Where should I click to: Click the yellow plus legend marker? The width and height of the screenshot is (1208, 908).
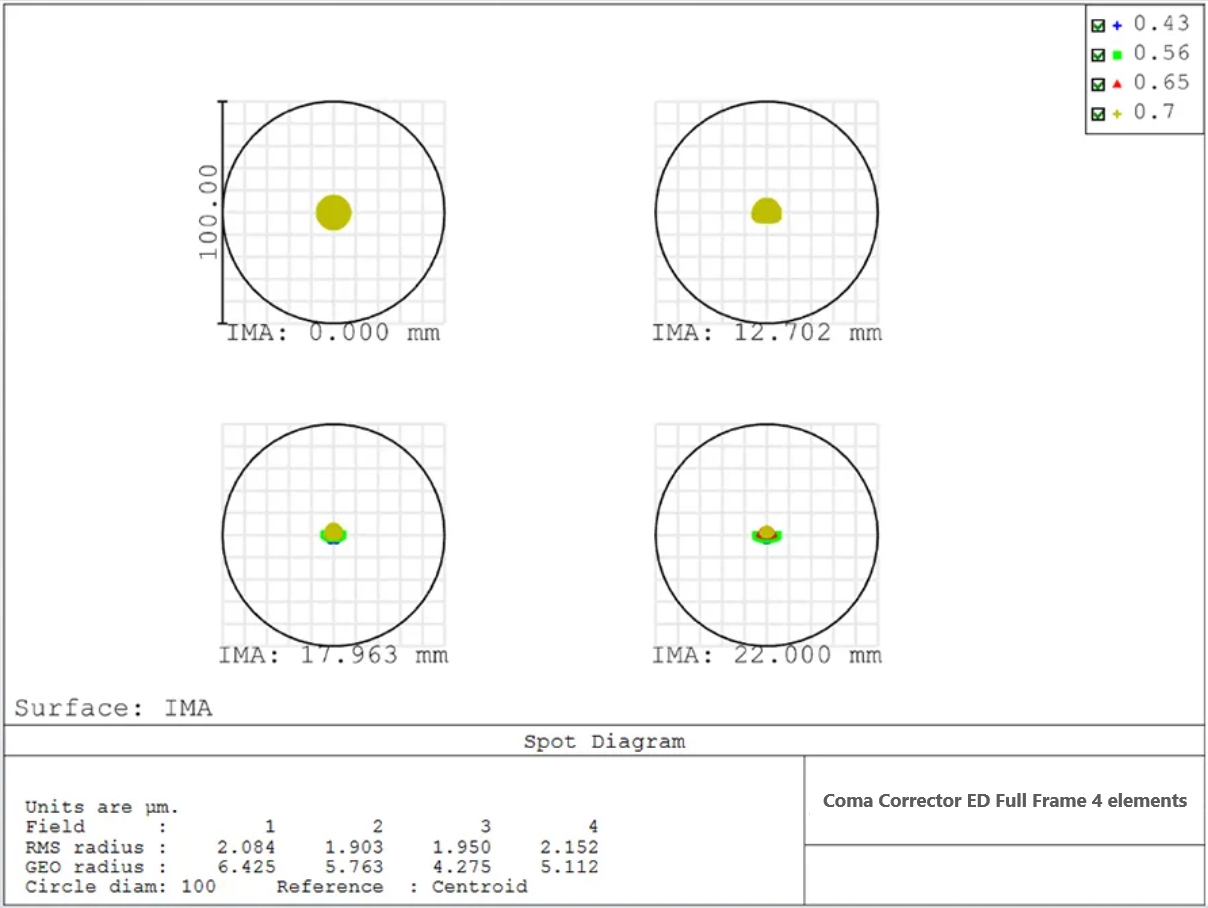tap(1117, 114)
